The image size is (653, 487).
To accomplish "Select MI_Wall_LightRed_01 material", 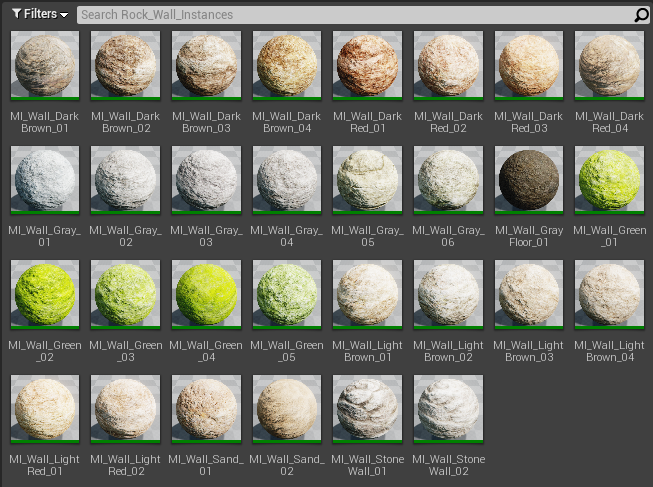I will pos(45,409).
